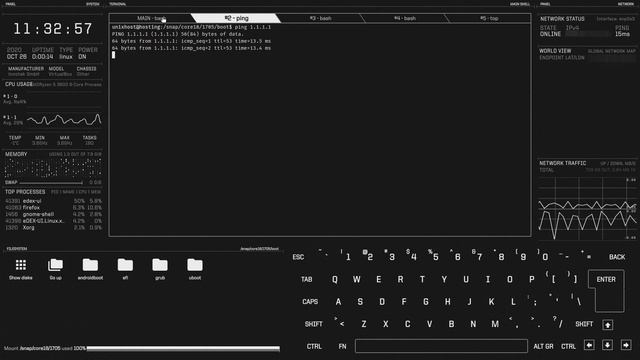Switch to #4 bash terminal tab
The width and height of the screenshot is (640, 360).
click(x=405, y=18)
